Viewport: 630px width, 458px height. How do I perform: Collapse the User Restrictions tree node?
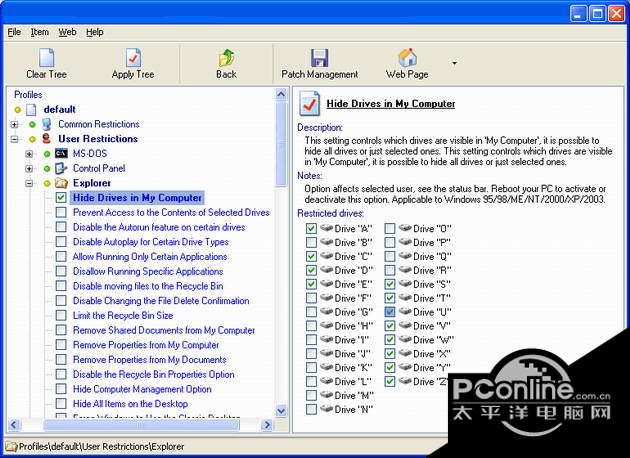(x=14, y=139)
